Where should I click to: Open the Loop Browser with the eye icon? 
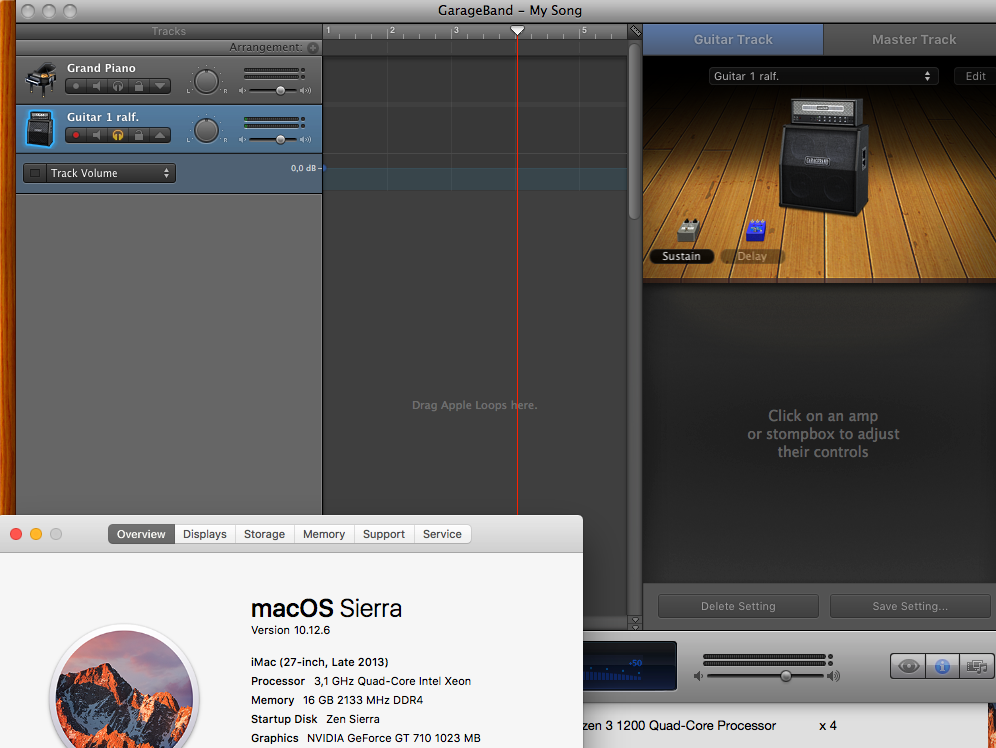[909, 666]
